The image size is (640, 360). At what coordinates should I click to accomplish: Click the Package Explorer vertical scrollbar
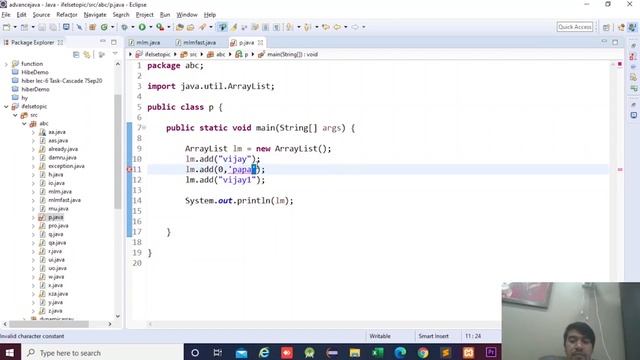pos(118,151)
